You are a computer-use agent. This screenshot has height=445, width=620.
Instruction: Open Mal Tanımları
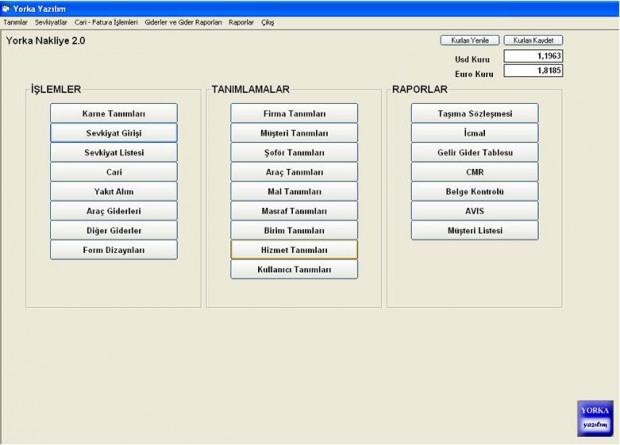click(294, 191)
